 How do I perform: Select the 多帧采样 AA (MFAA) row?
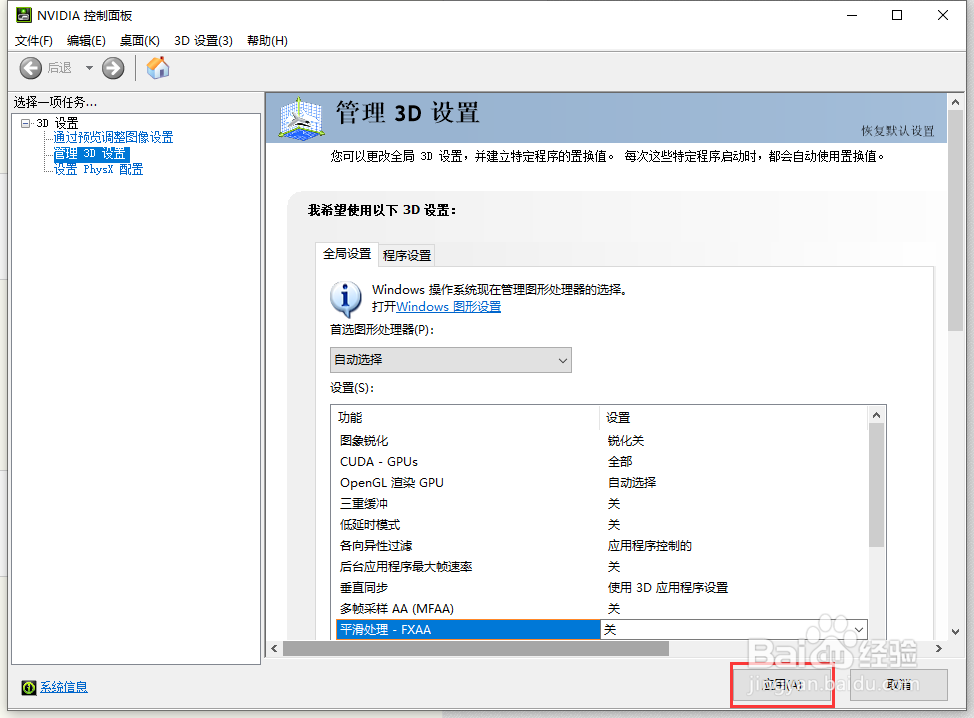tap(601, 609)
